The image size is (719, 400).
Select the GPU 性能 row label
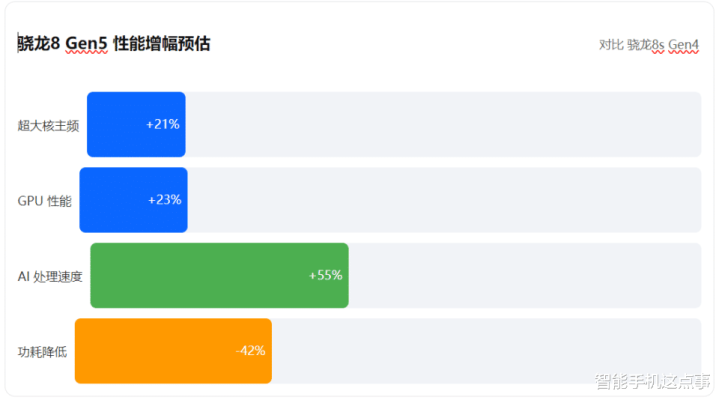point(45,200)
